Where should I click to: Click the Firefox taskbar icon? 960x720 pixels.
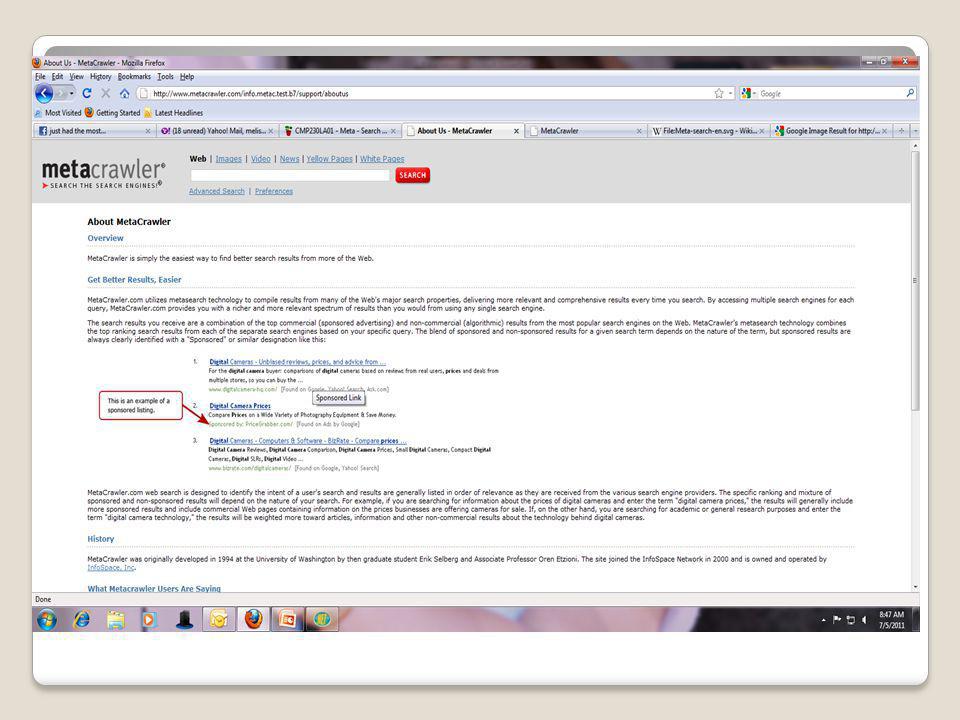coord(253,620)
